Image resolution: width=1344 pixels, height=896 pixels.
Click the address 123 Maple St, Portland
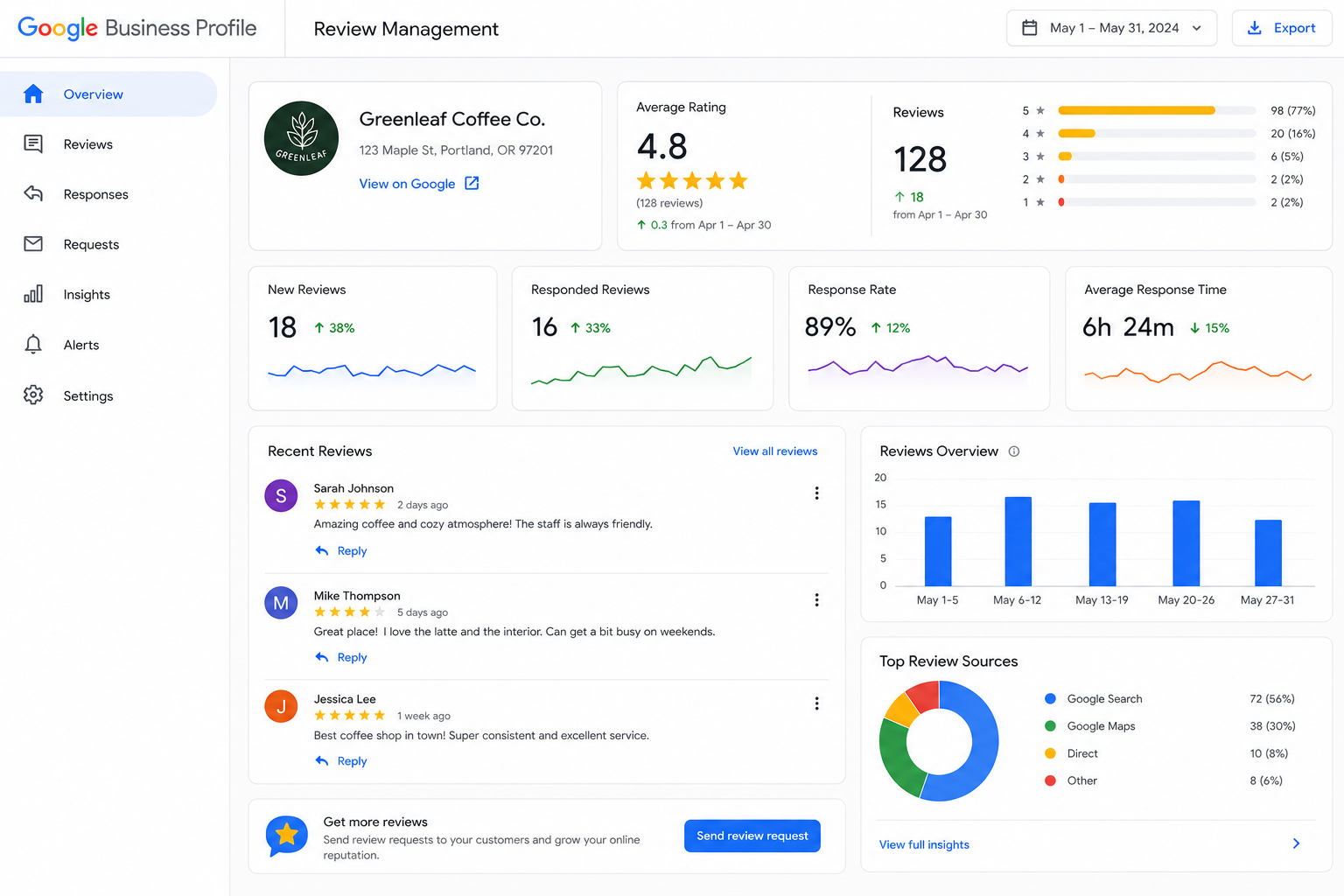click(456, 150)
